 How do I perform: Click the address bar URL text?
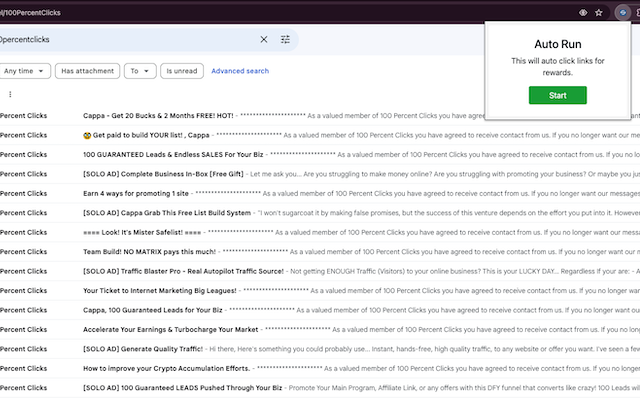tap(30, 13)
